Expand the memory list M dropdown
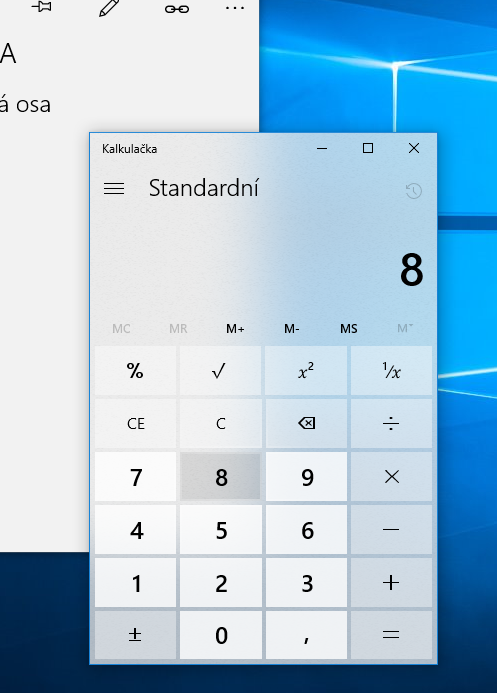Screen dimensions: 497x693 coord(405,328)
